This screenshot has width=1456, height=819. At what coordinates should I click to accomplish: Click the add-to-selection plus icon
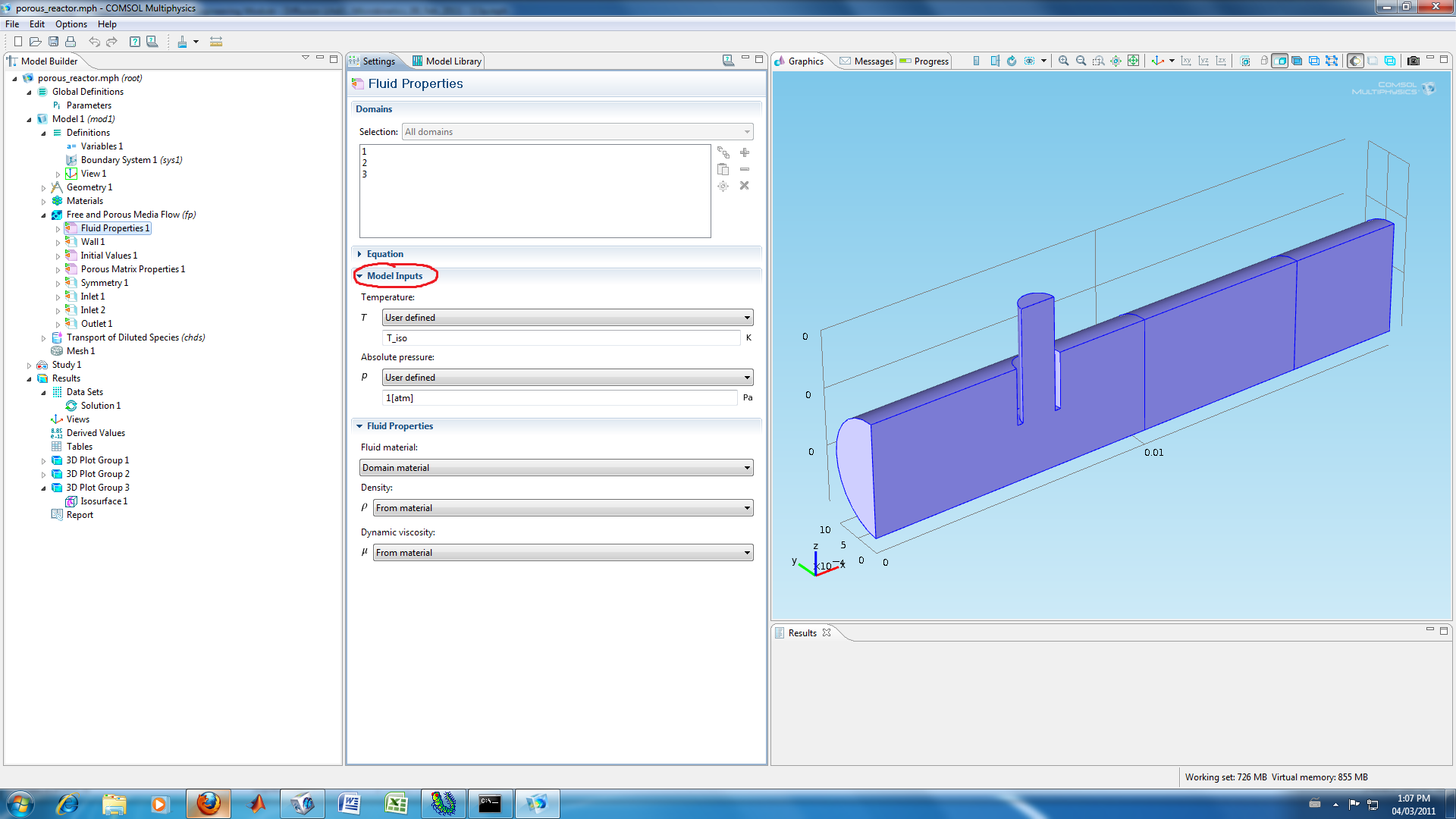pos(744,152)
